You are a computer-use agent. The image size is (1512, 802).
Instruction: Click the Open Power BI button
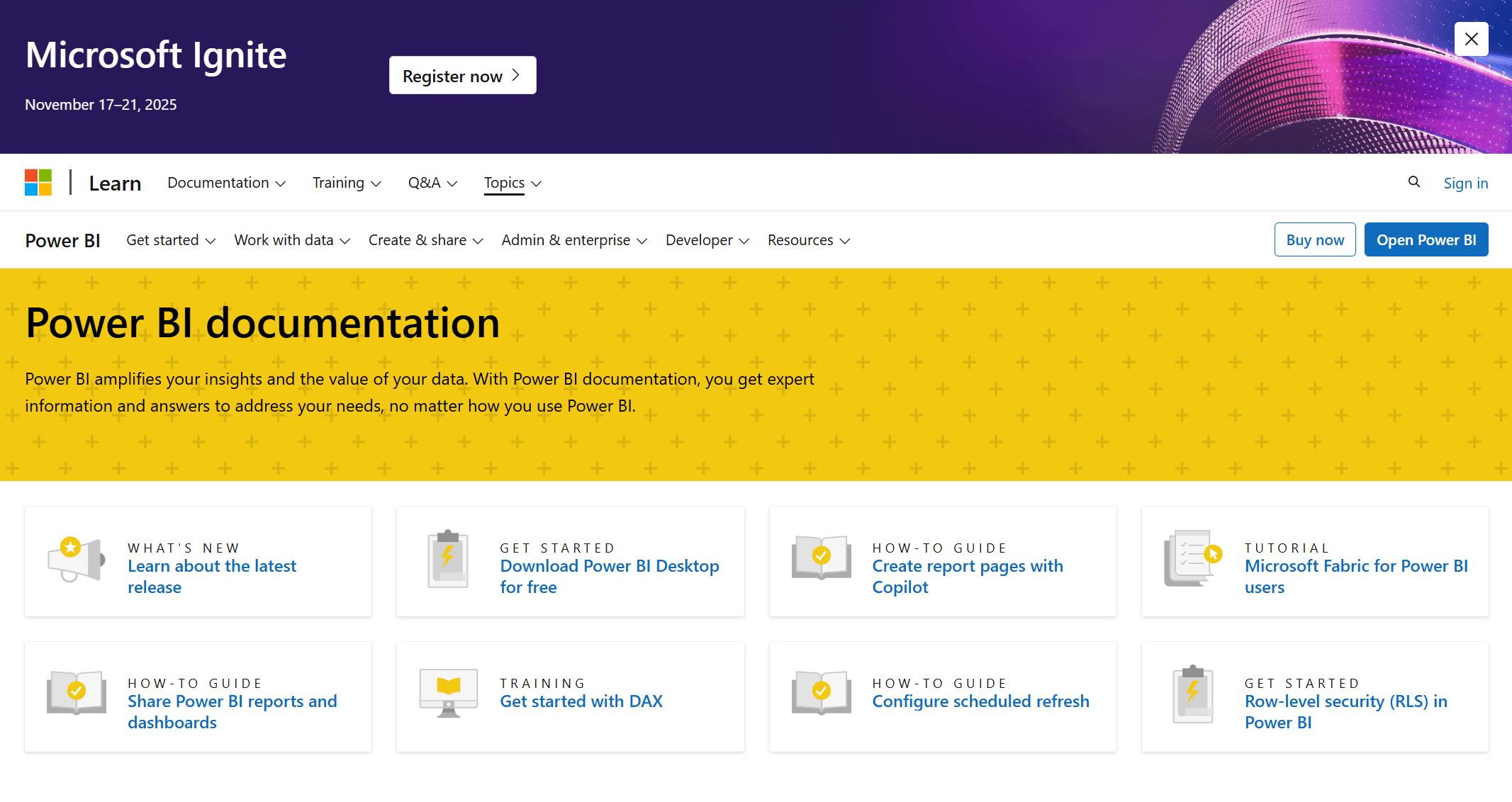pyautogui.click(x=1426, y=239)
